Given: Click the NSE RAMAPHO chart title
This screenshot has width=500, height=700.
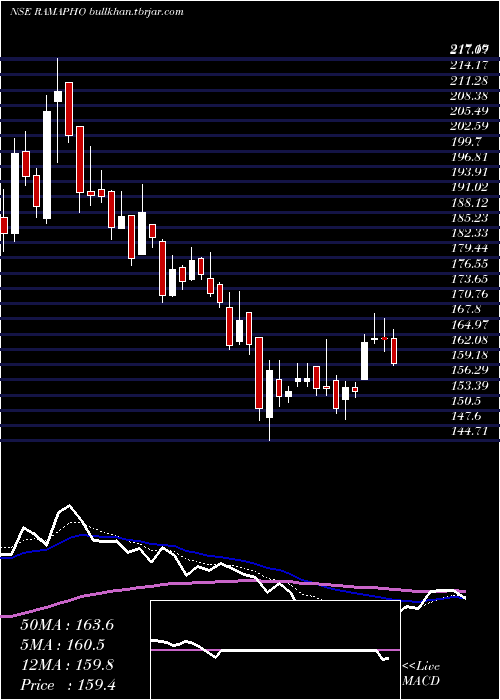Looking at the screenshot, I should pos(97,12).
